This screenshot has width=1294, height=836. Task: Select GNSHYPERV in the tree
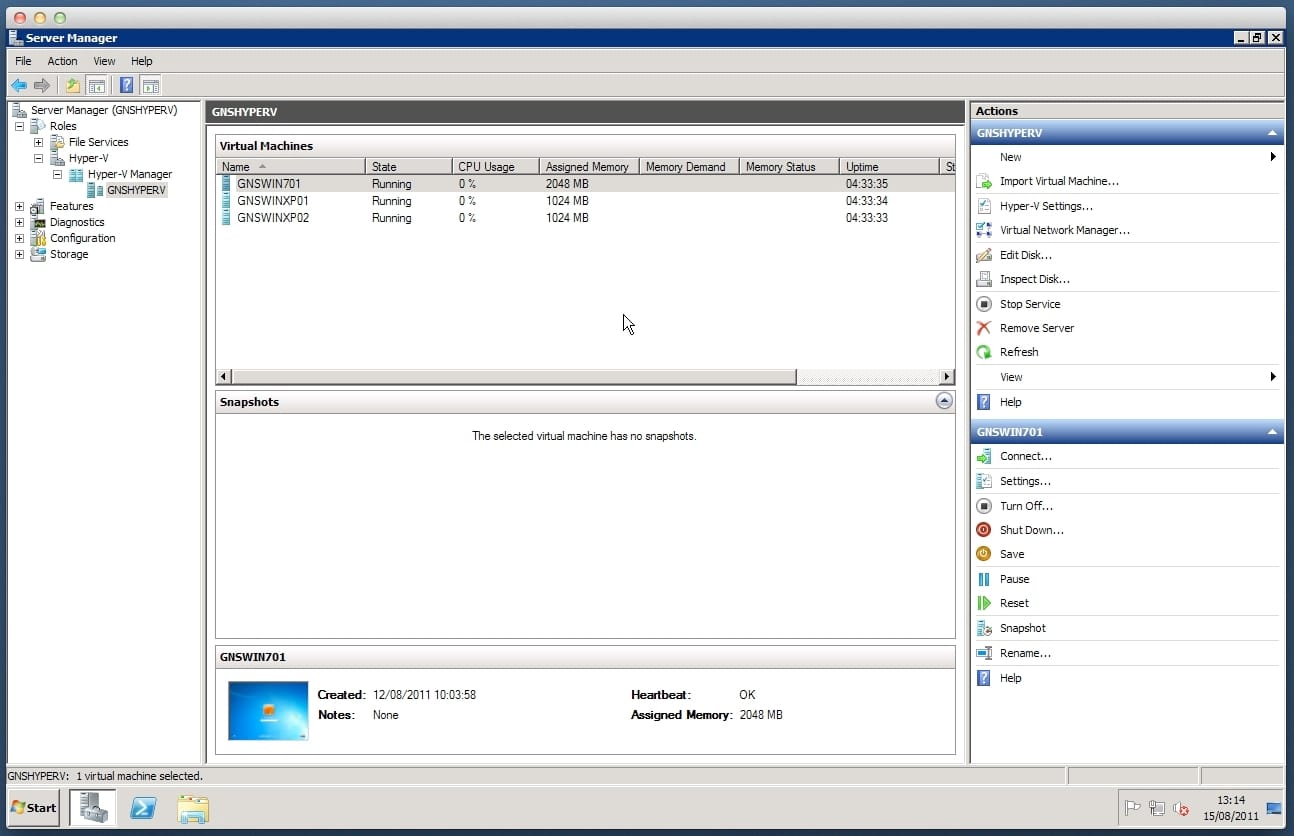[x=136, y=190]
